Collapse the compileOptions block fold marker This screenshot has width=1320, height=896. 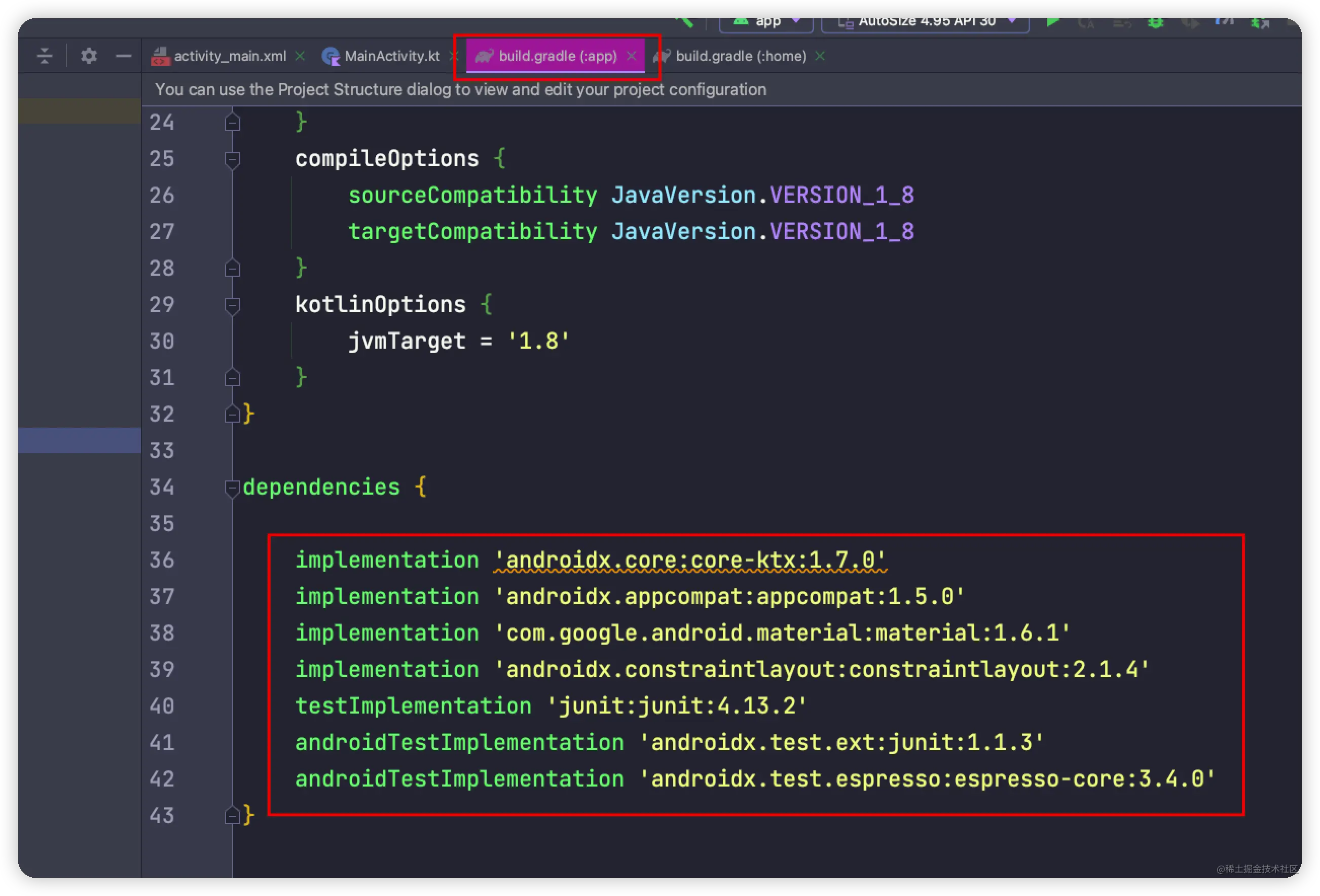232,160
